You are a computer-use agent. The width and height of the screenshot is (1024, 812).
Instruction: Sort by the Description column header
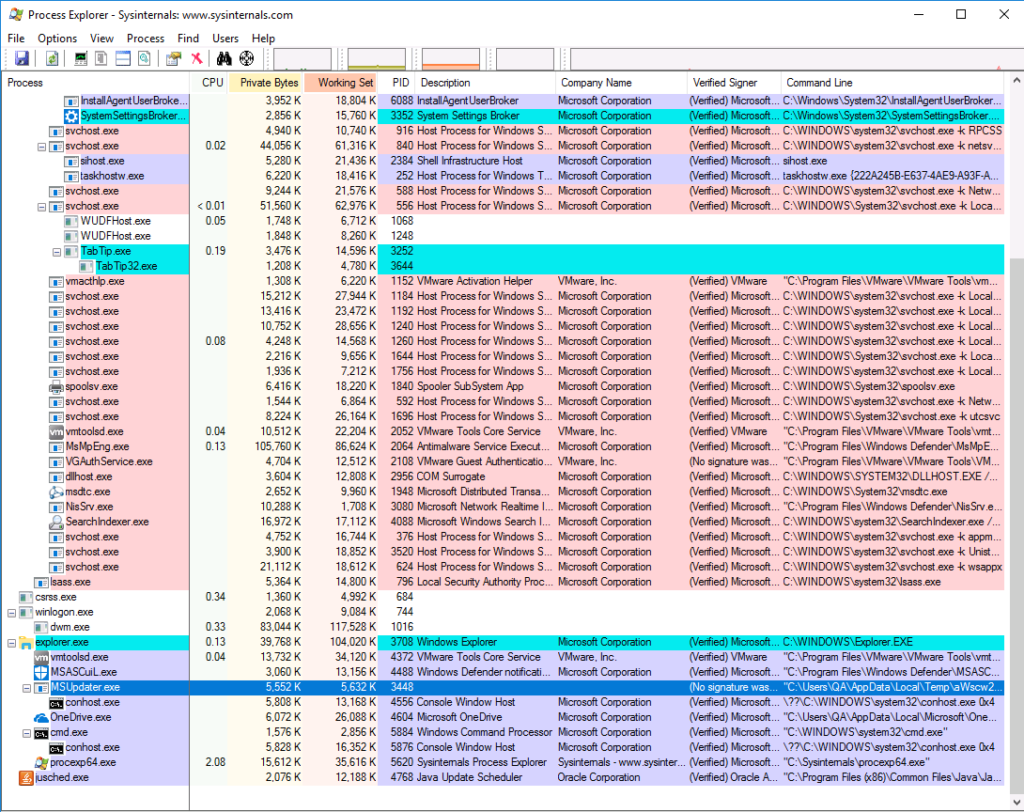tap(485, 83)
